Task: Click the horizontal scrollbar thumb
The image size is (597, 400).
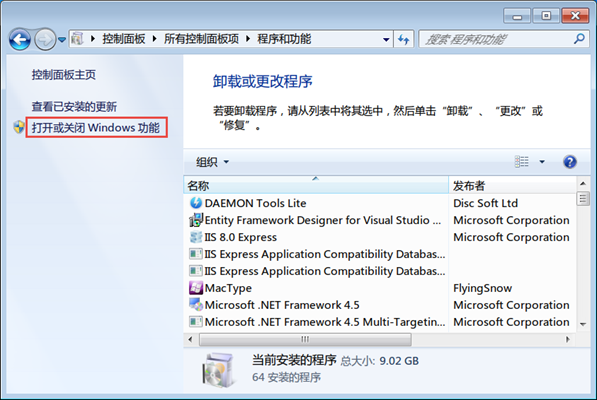Action: click(305, 339)
